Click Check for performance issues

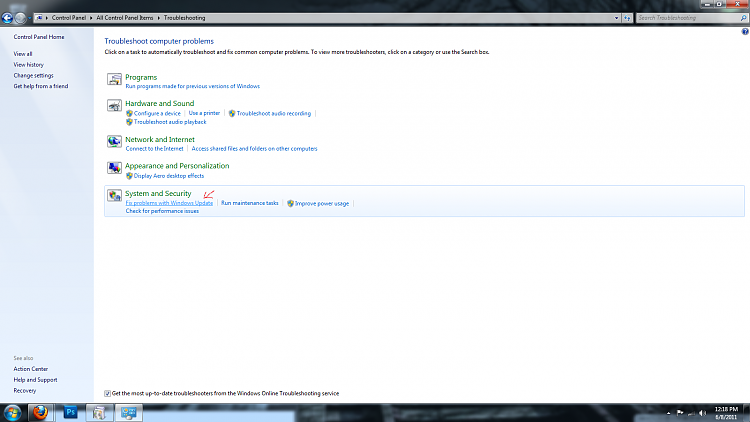[x=162, y=211]
